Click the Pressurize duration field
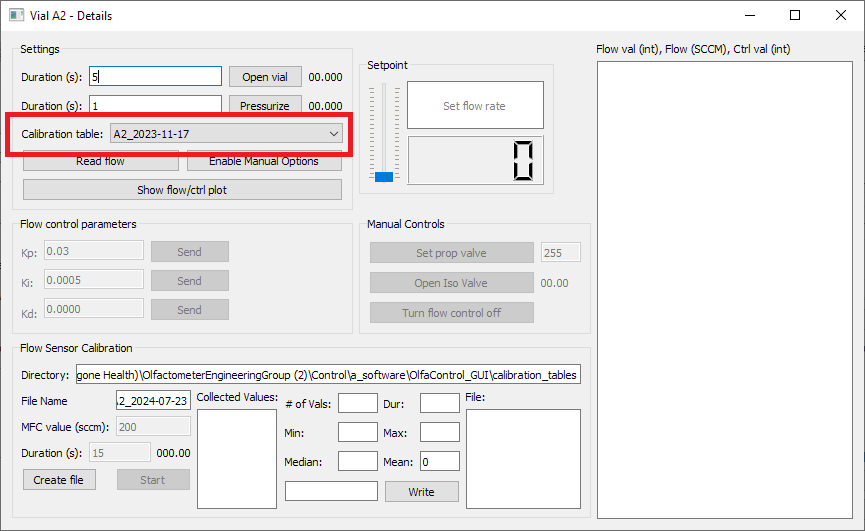 156,104
